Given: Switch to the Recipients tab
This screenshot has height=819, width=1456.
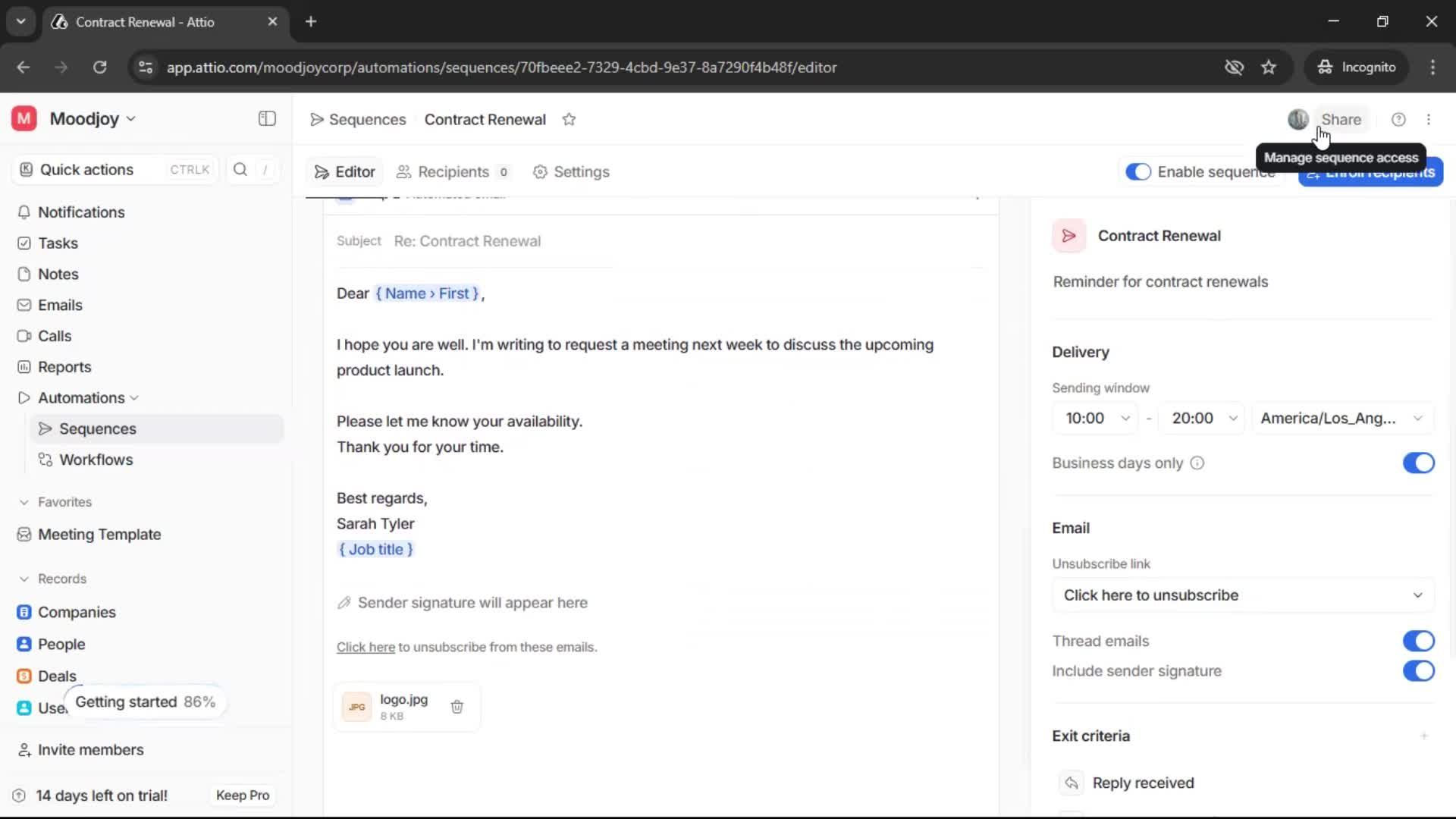Looking at the screenshot, I should [453, 172].
